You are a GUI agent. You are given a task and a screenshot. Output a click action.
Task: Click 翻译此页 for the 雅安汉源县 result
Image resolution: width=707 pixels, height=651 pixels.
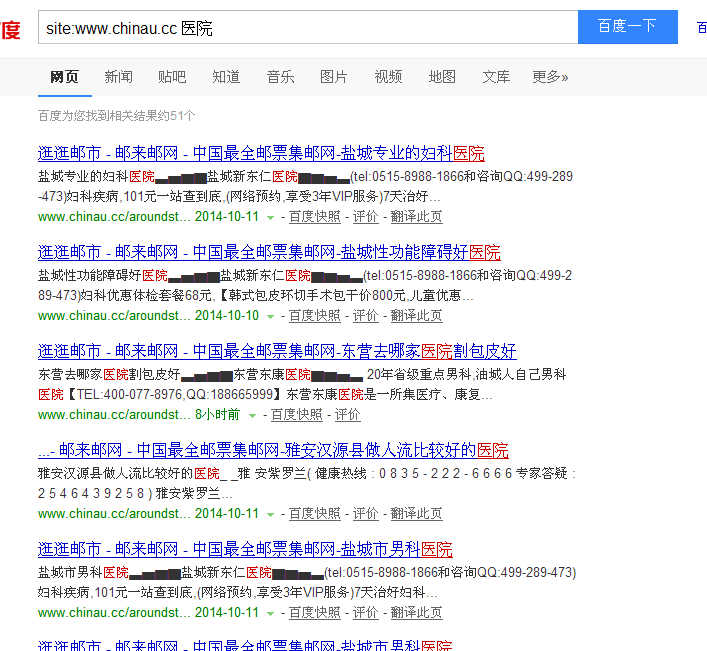(416, 513)
